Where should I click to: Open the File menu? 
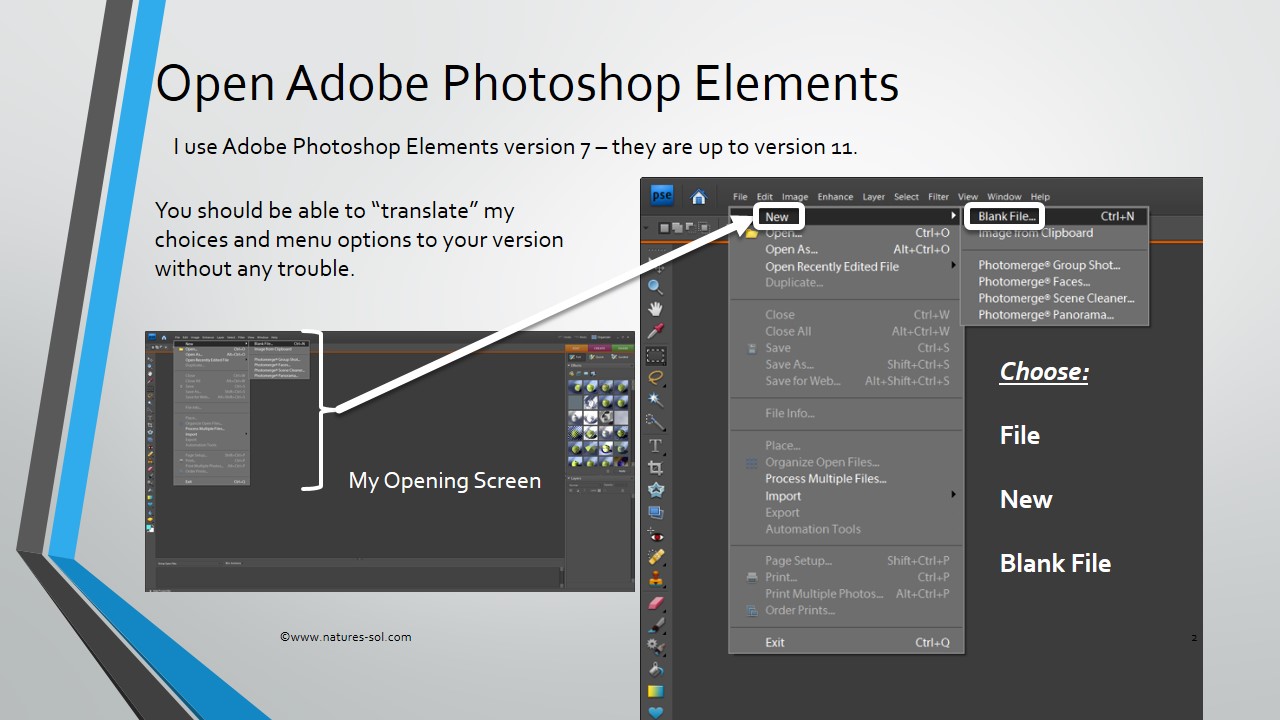[x=740, y=197]
